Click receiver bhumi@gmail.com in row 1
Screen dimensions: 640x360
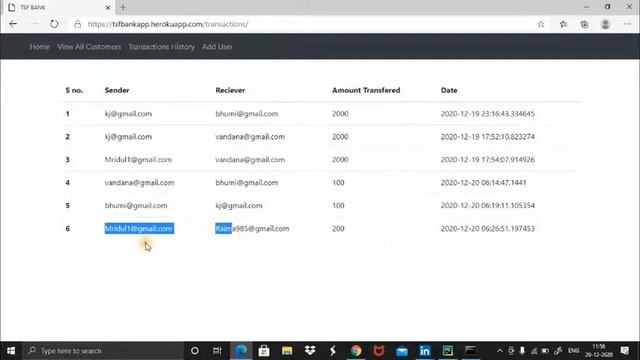click(247, 113)
